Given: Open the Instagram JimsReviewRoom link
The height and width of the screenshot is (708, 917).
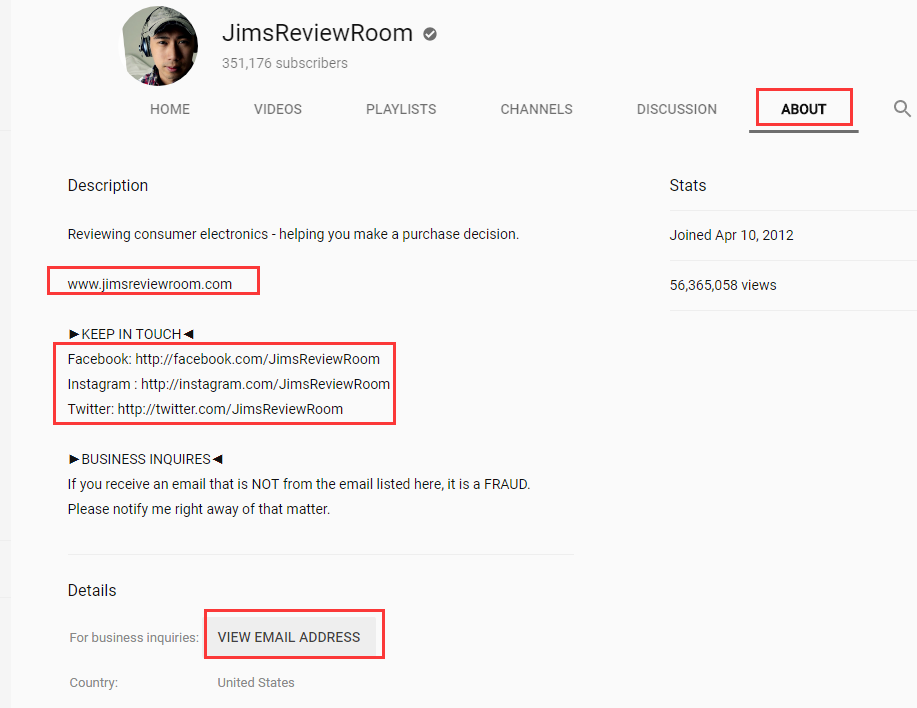Looking at the screenshot, I should point(265,384).
